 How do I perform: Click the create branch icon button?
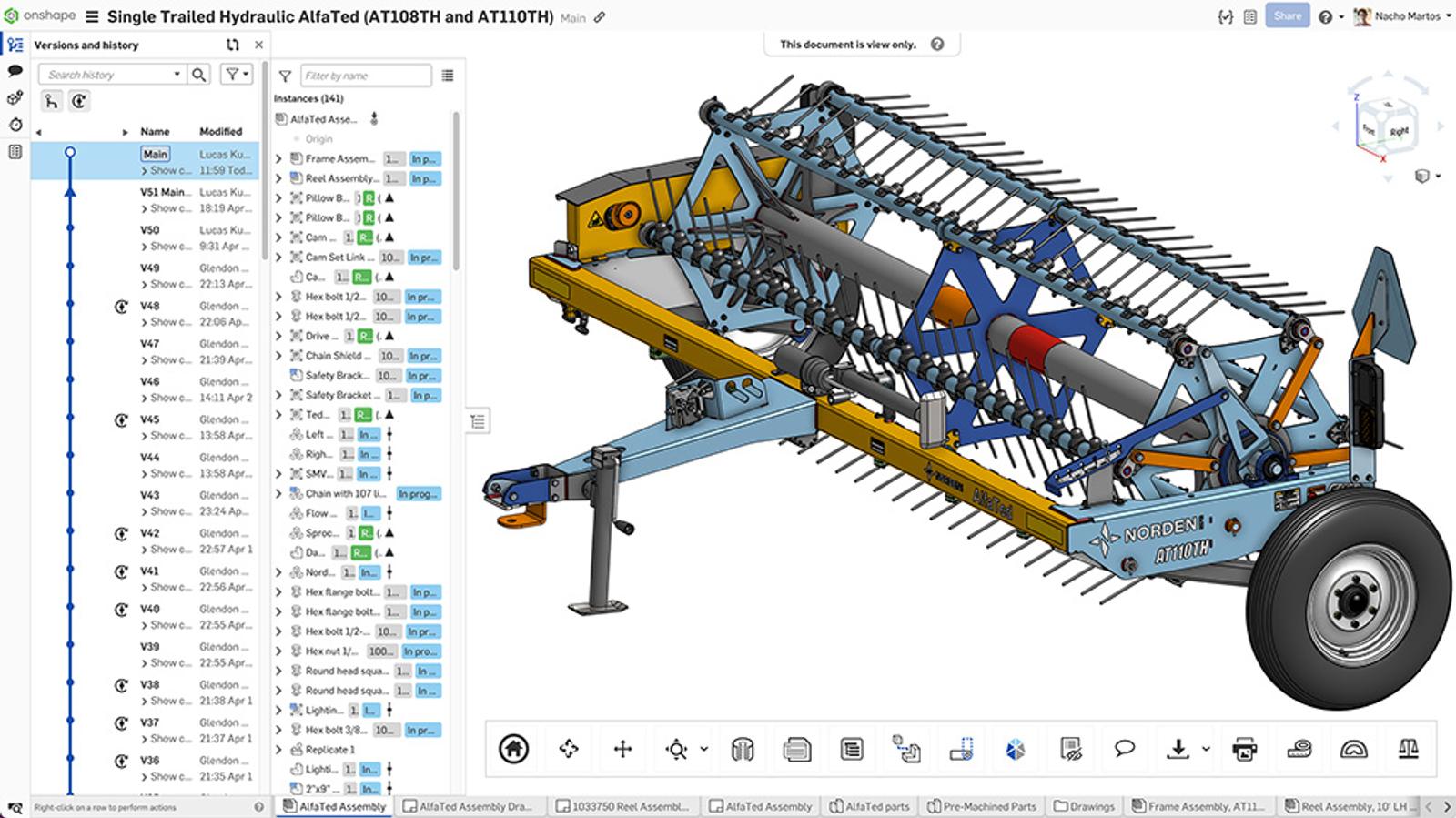(52, 102)
